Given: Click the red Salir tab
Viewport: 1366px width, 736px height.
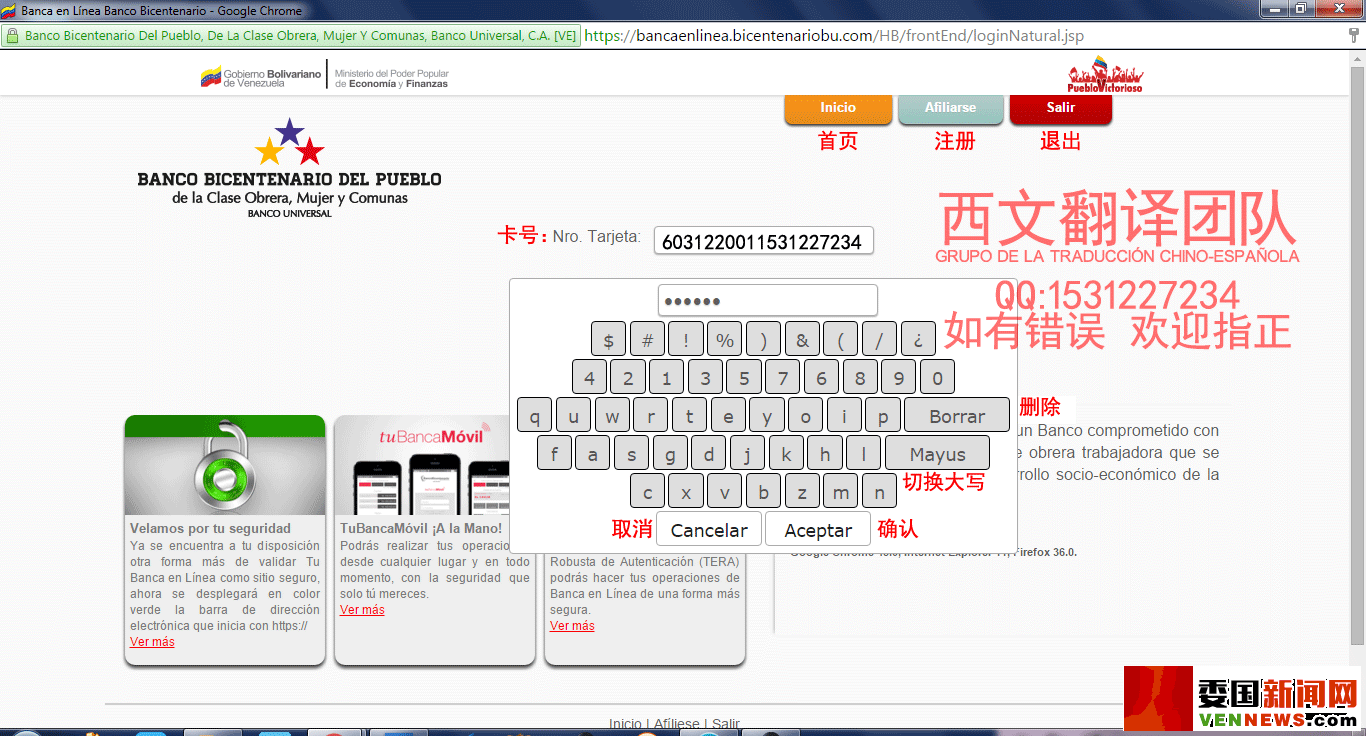Looking at the screenshot, I should point(1061,108).
